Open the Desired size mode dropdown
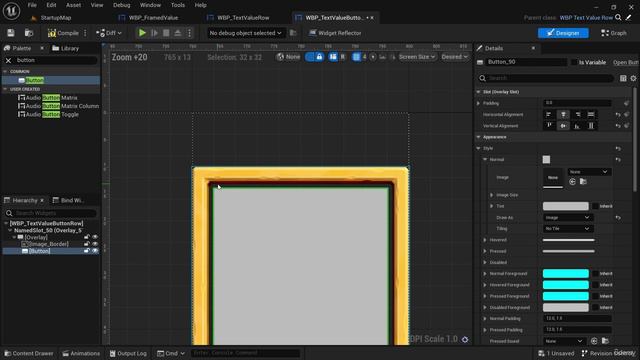The image size is (640, 360). [x=454, y=57]
